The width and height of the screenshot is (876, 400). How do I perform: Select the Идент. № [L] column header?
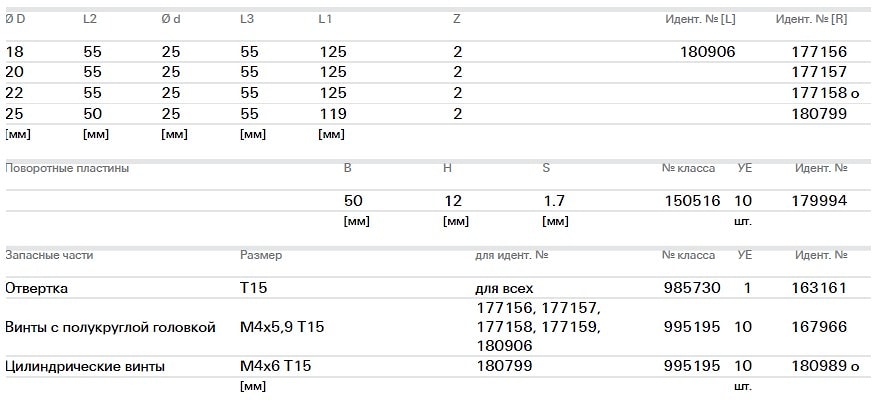(x=700, y=20)
